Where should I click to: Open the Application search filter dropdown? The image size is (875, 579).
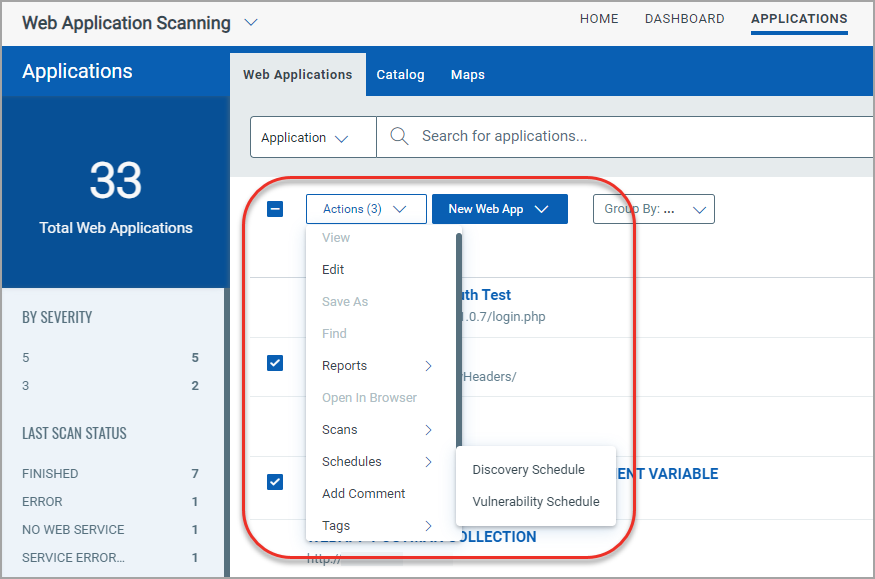pos(313,138)
